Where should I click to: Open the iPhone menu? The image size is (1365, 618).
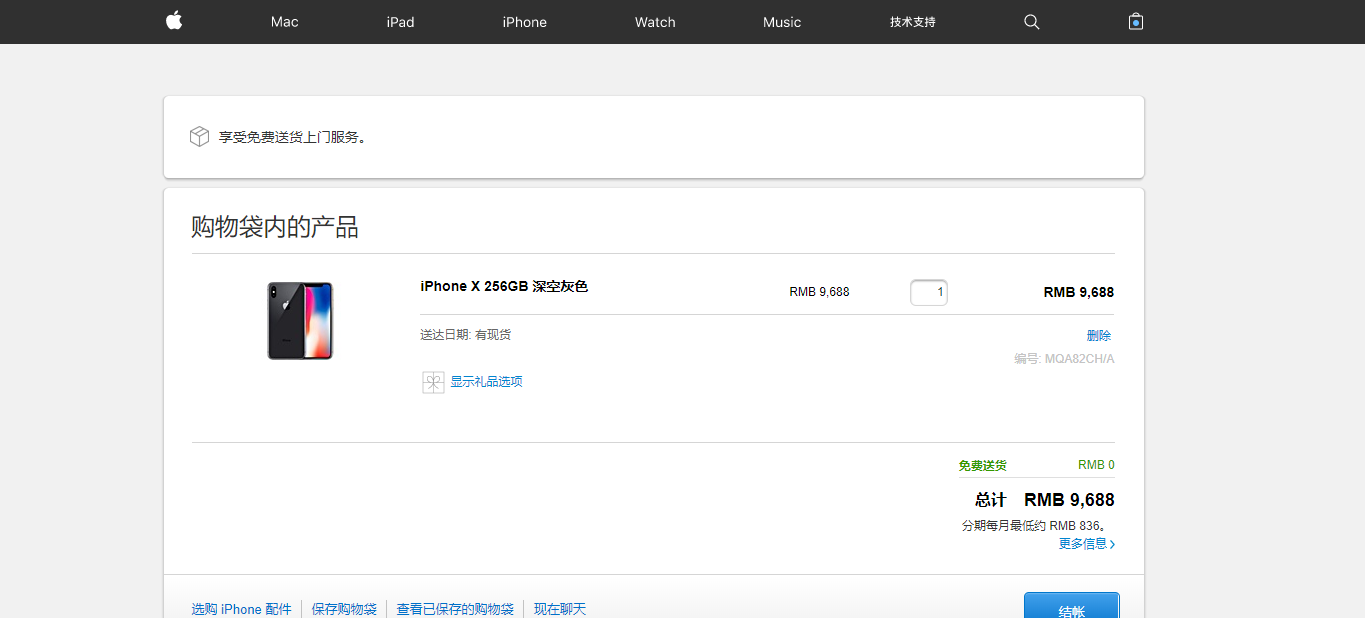tap(525, 22)
